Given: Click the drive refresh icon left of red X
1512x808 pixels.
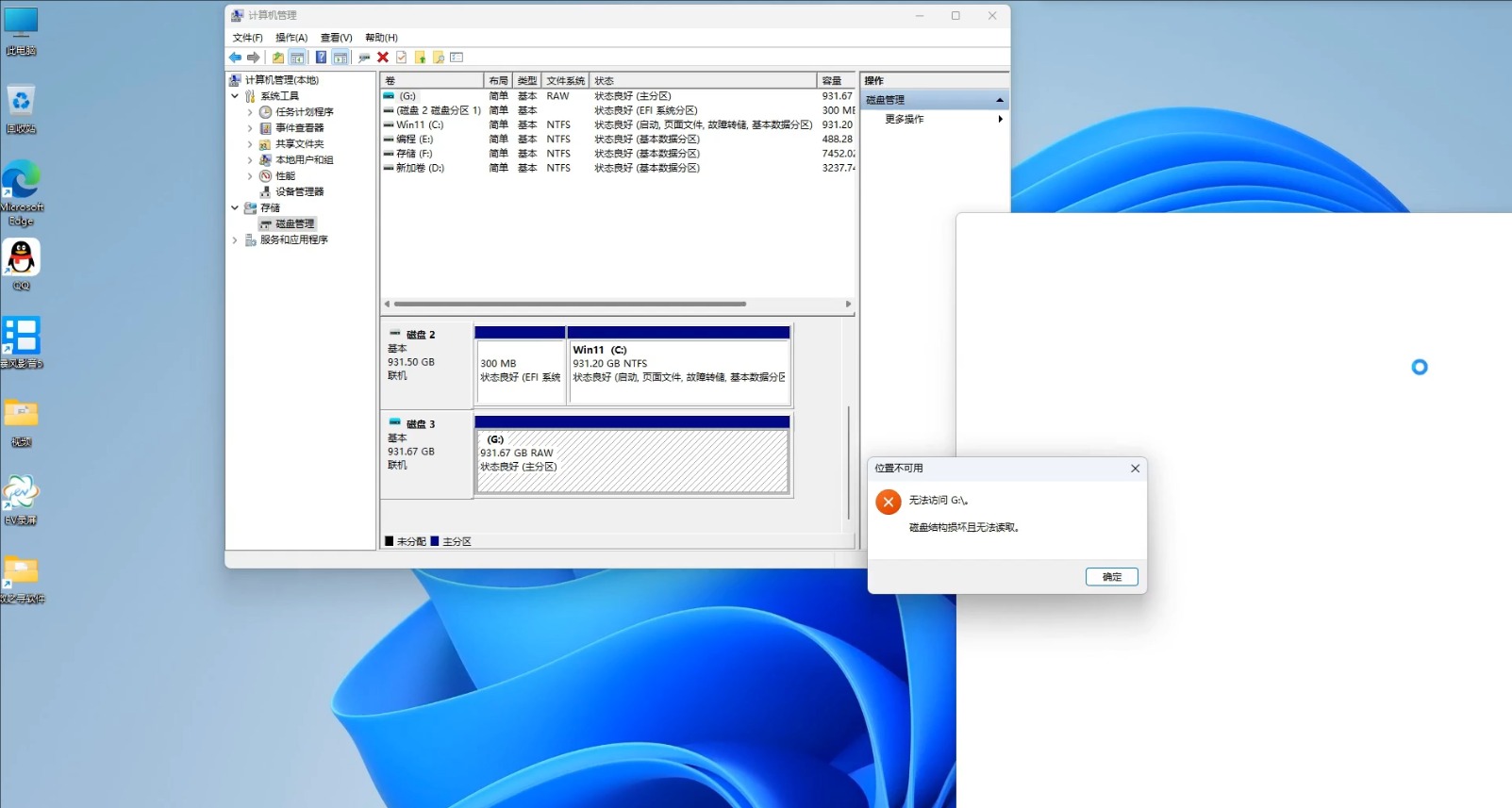Looking at the screenshot, I should (x=364, y=58).
